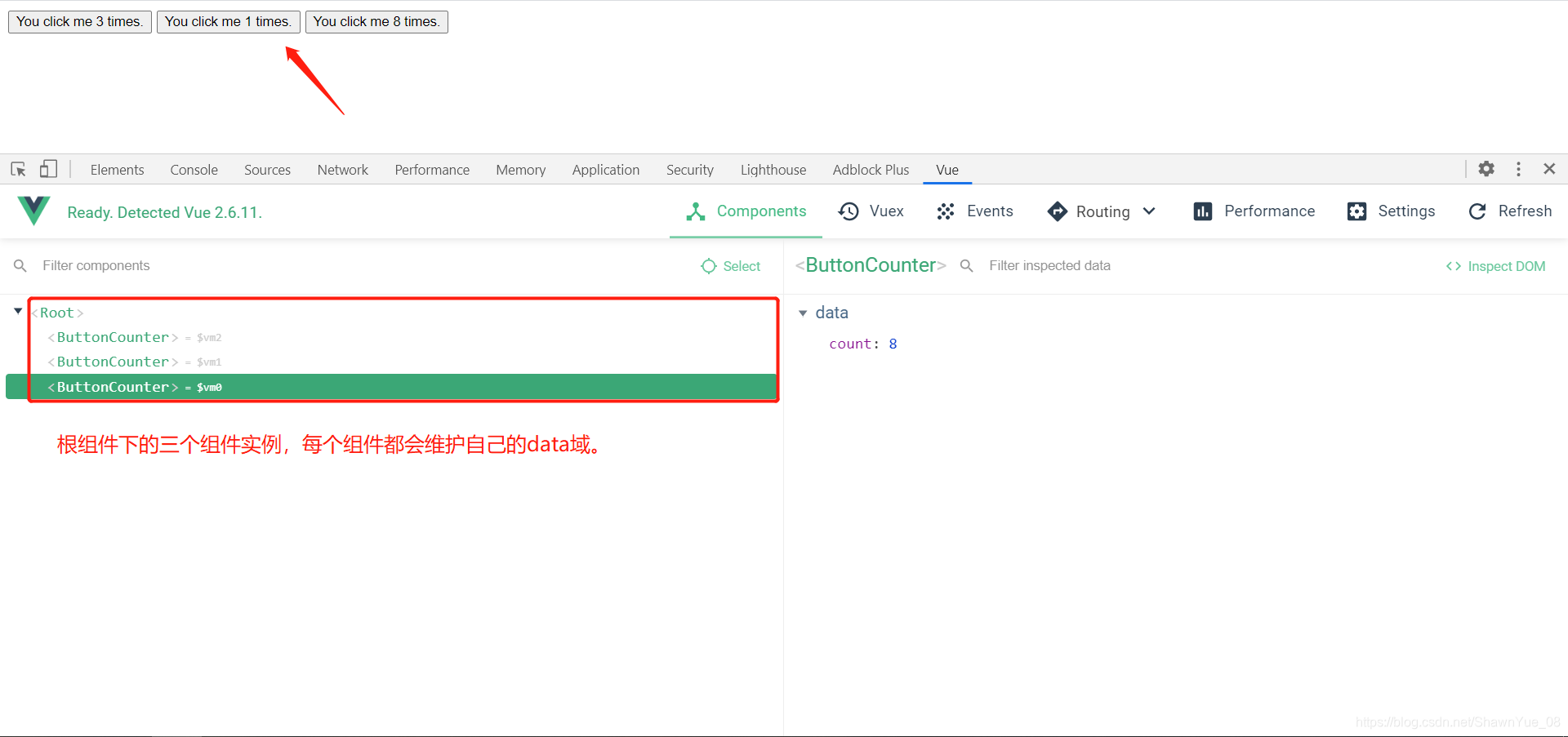This screenshot has height=737, width=1568.
Task: Collapse the data section arrow
Action: (x=803, y=313)
